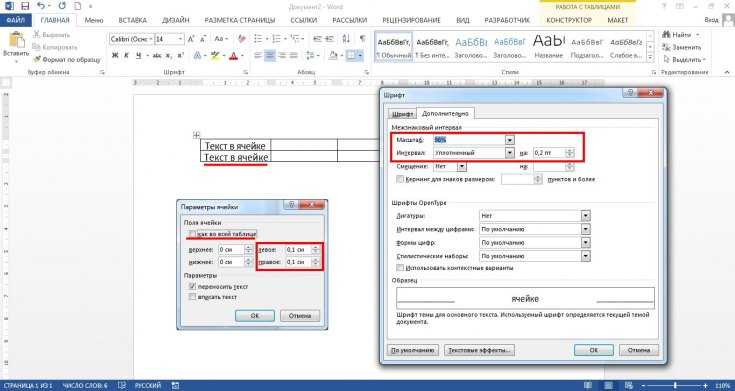Toggle italic К formatting
The image size is (735, 391).
tap(127, 55)
